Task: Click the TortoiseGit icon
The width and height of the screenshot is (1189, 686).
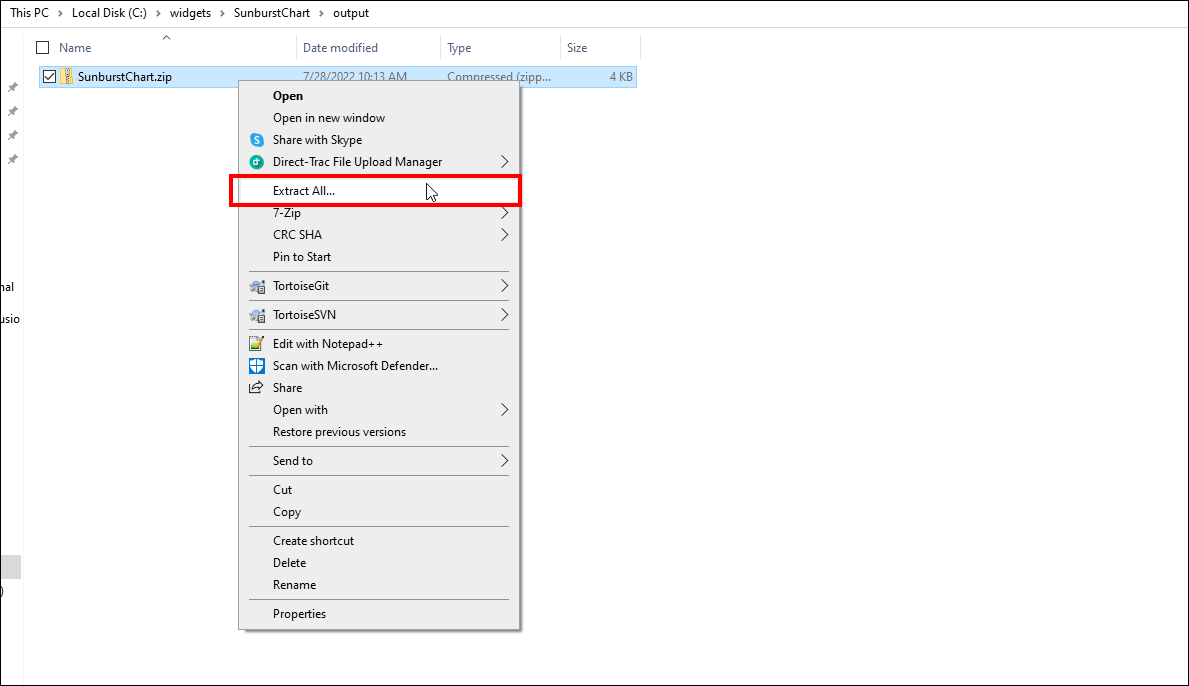Action: tap(258, 287)
